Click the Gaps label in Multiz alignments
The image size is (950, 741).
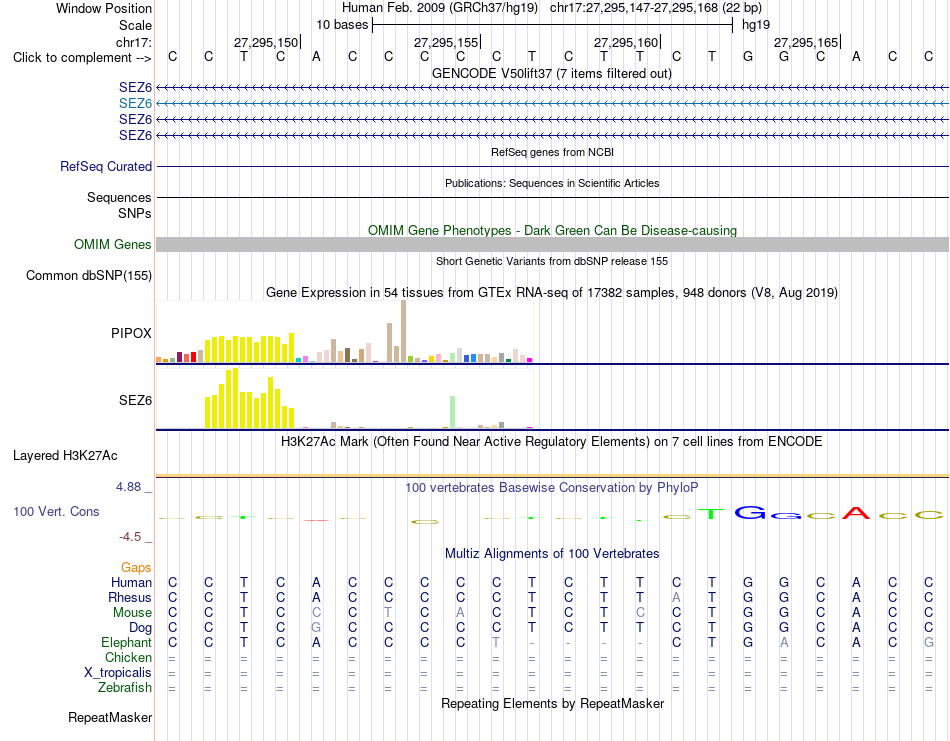point(136,568)
